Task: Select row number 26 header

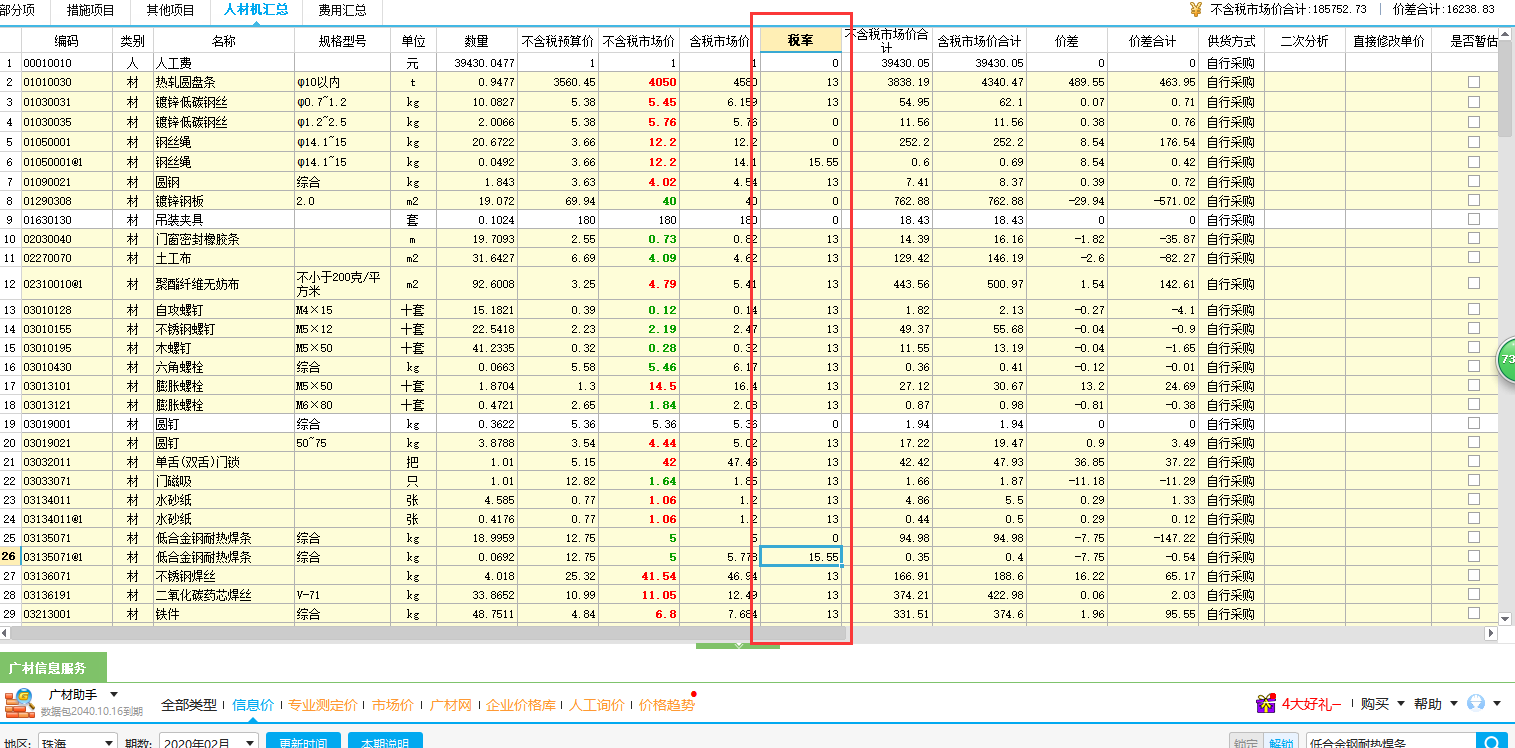Action: (10, 557)
